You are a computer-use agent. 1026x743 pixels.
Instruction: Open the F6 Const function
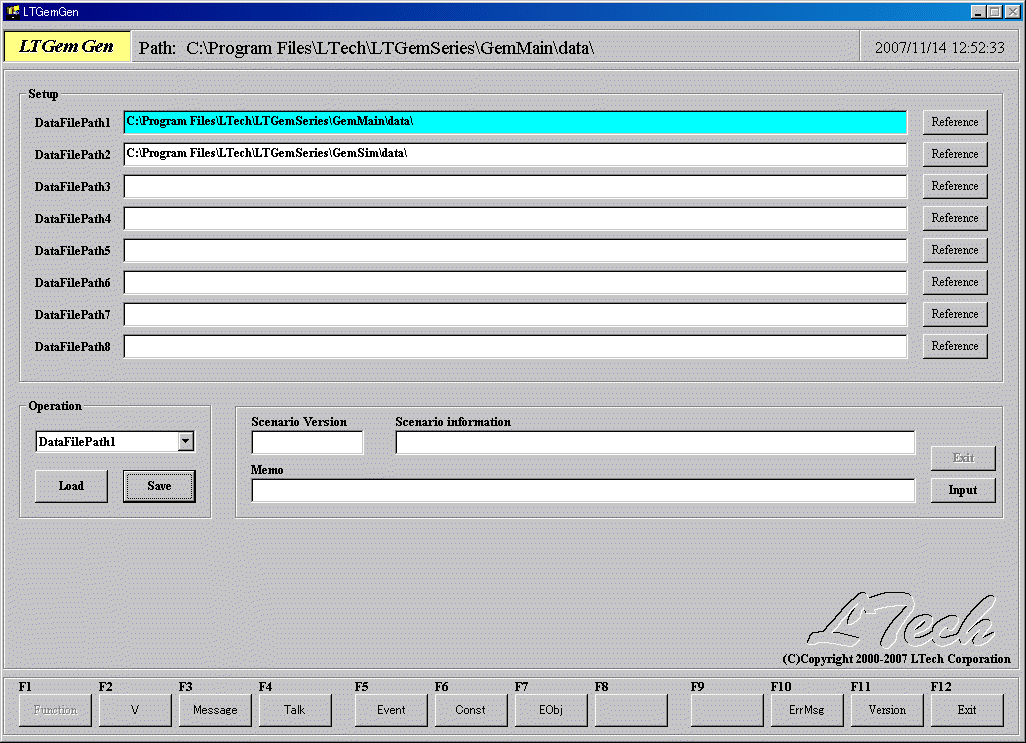click(x=471, y=710)
